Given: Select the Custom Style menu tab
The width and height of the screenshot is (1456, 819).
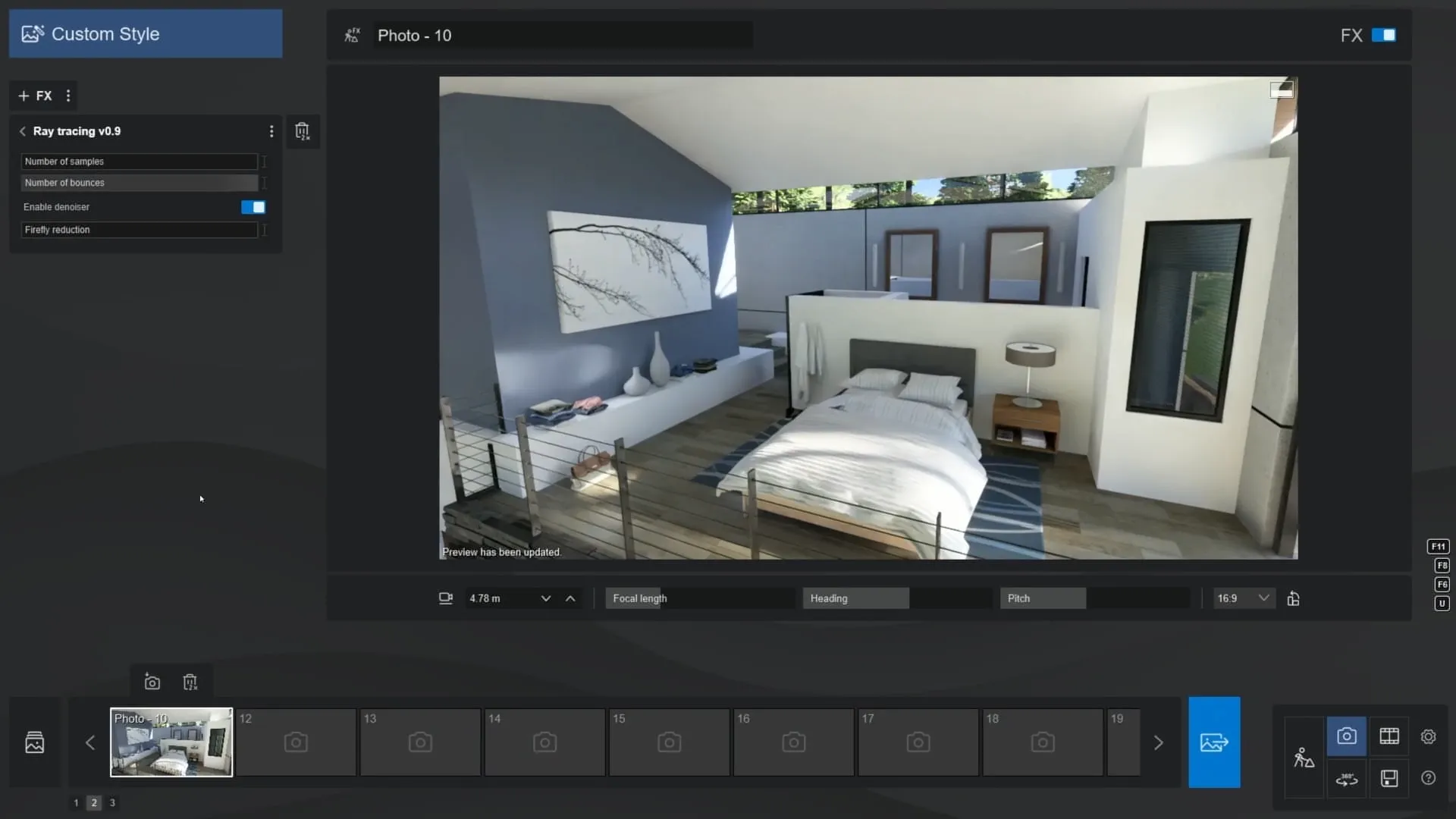Looking at the screenshot, I should (146, 33).
